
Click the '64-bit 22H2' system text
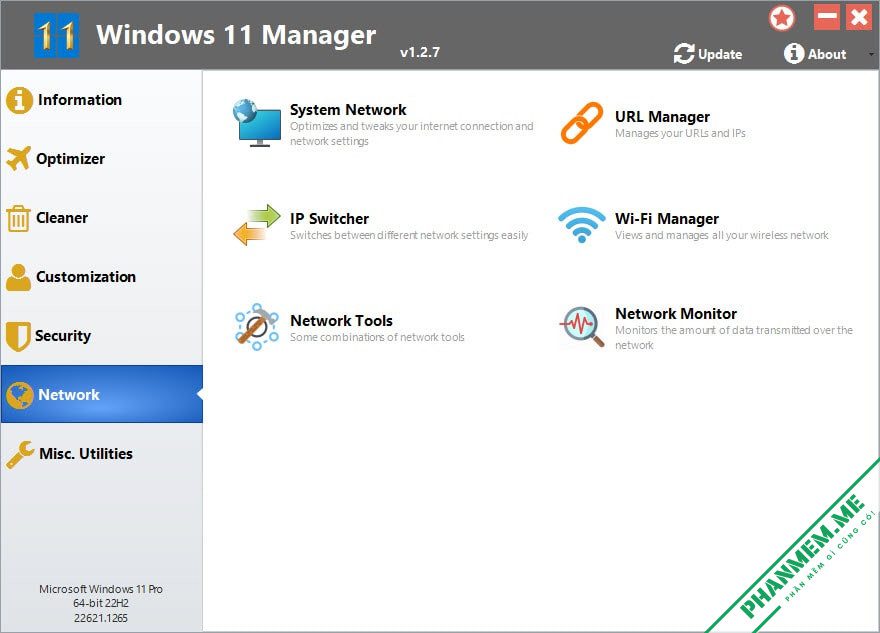(101, 603)
